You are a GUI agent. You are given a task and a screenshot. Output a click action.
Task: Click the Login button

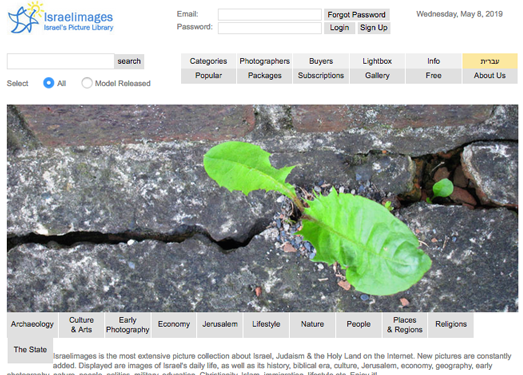click(x=339, y=28)
